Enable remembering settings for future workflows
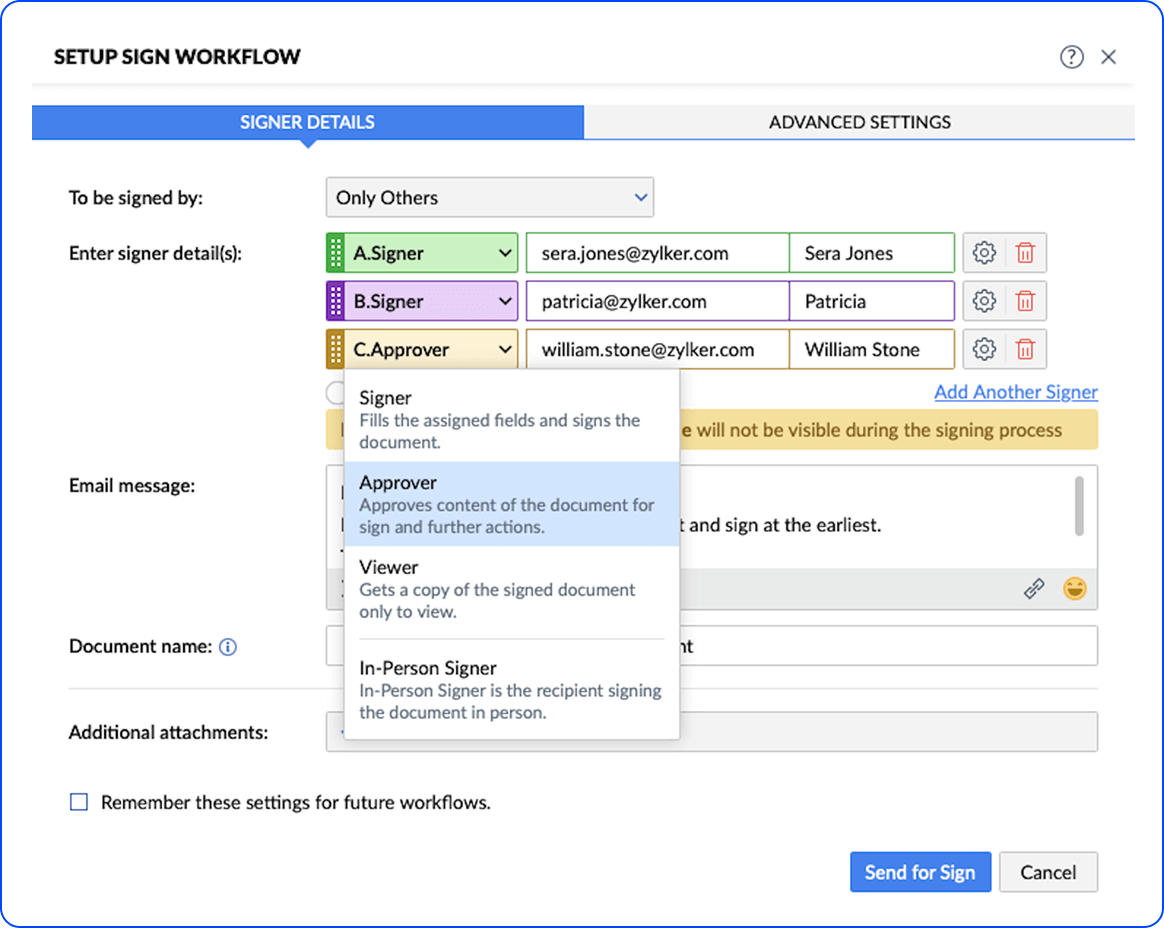Viewport: 1164px width, 928px height. 78,801
